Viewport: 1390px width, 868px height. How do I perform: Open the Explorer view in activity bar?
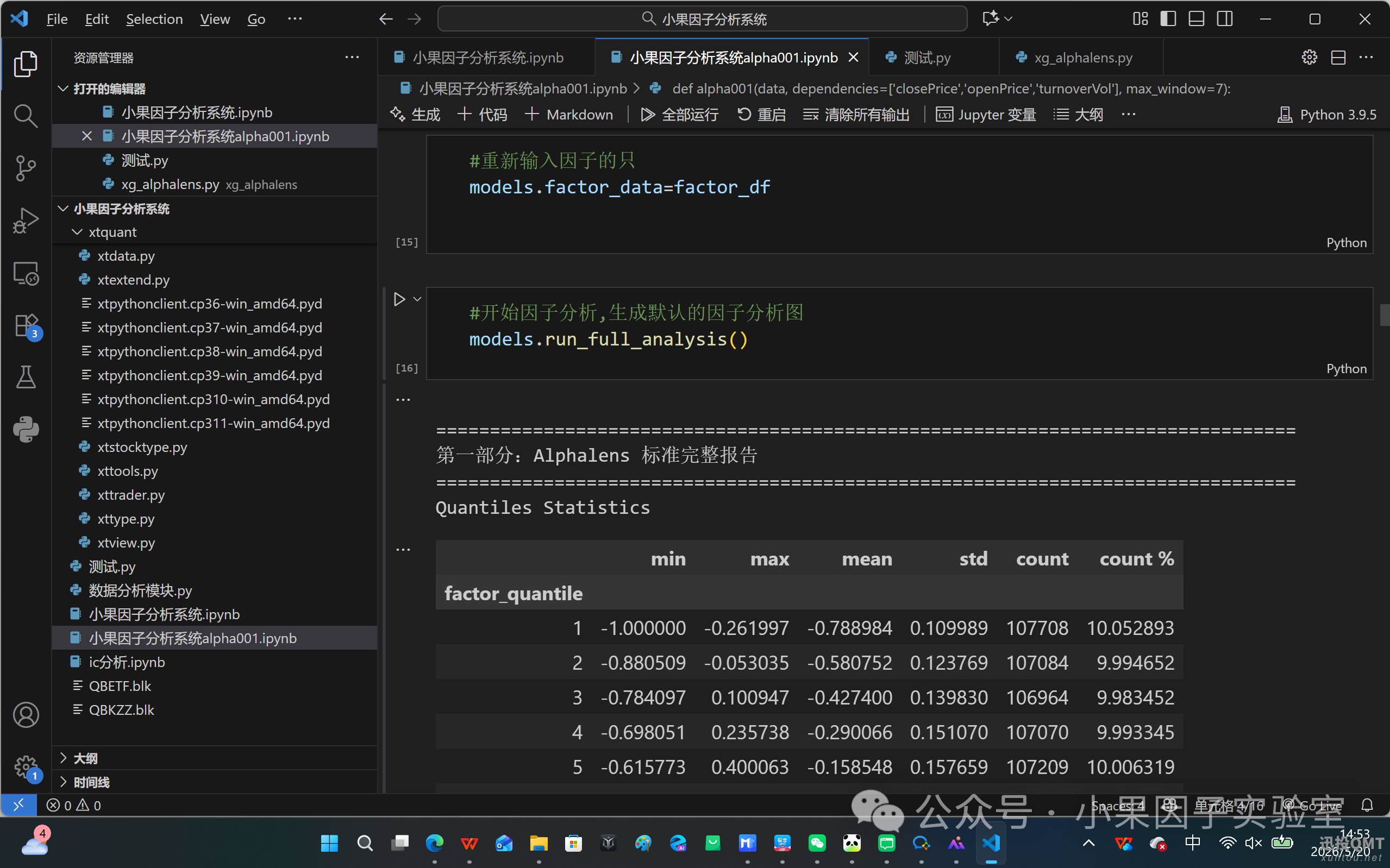(26, 63)
